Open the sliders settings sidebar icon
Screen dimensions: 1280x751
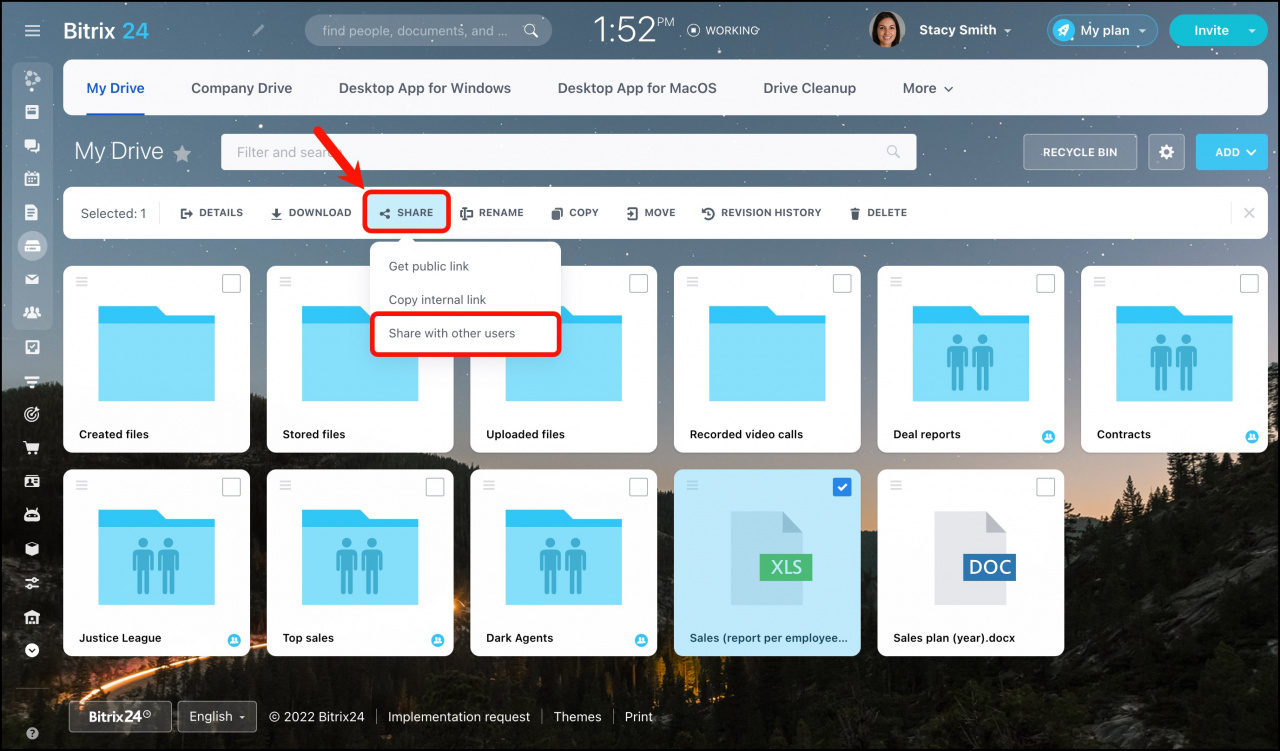click(32, 583)
